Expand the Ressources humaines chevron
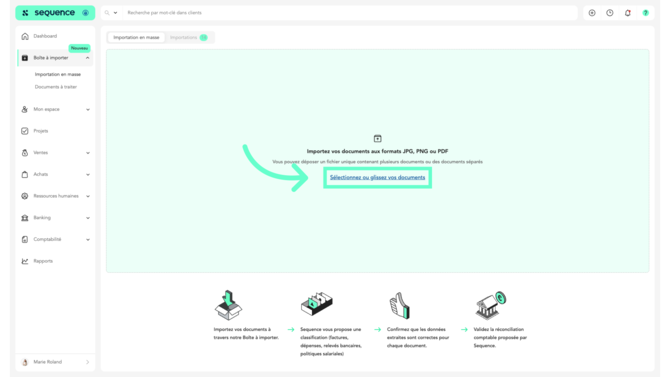Screen dimensions: 670x377 (88, 196)
